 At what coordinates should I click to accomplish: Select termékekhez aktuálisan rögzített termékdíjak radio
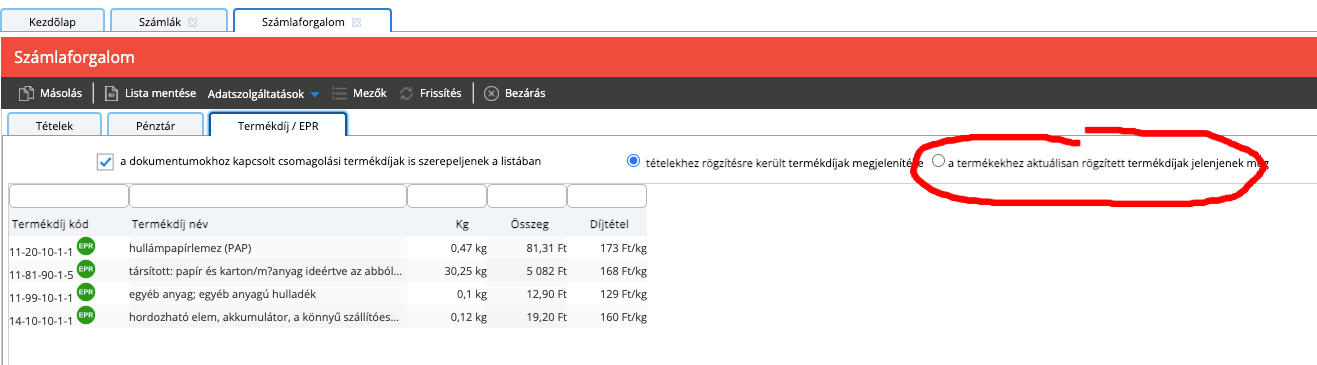[x=938, y=160]
